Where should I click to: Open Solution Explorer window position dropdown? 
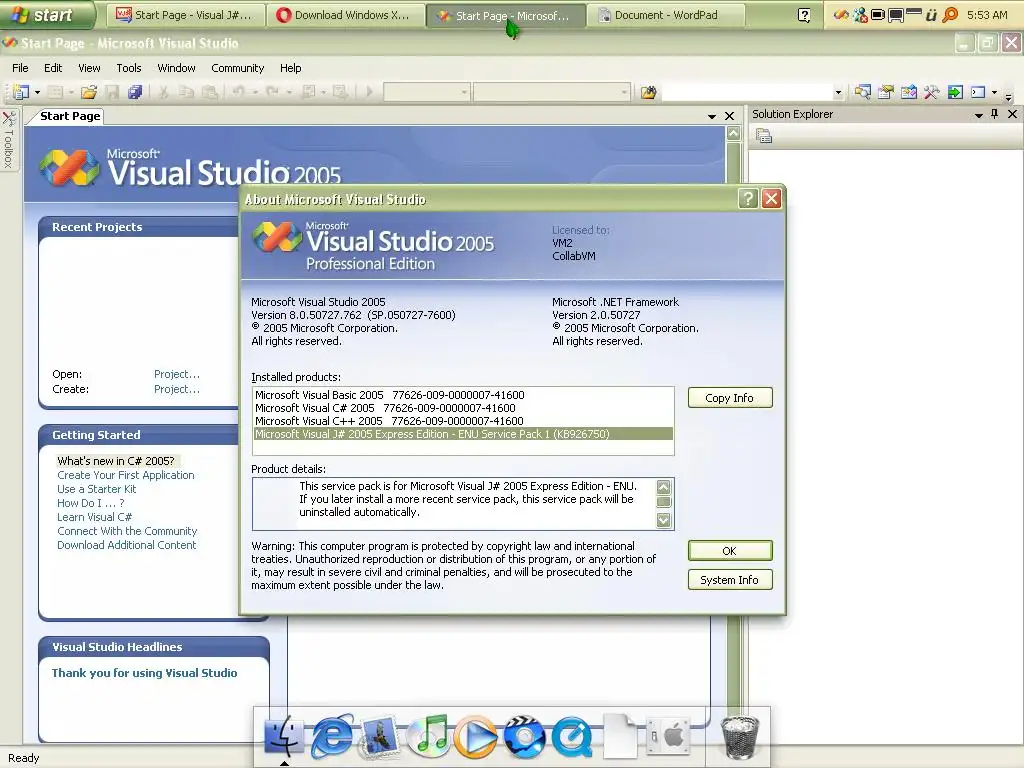click(x=978, y=115)
